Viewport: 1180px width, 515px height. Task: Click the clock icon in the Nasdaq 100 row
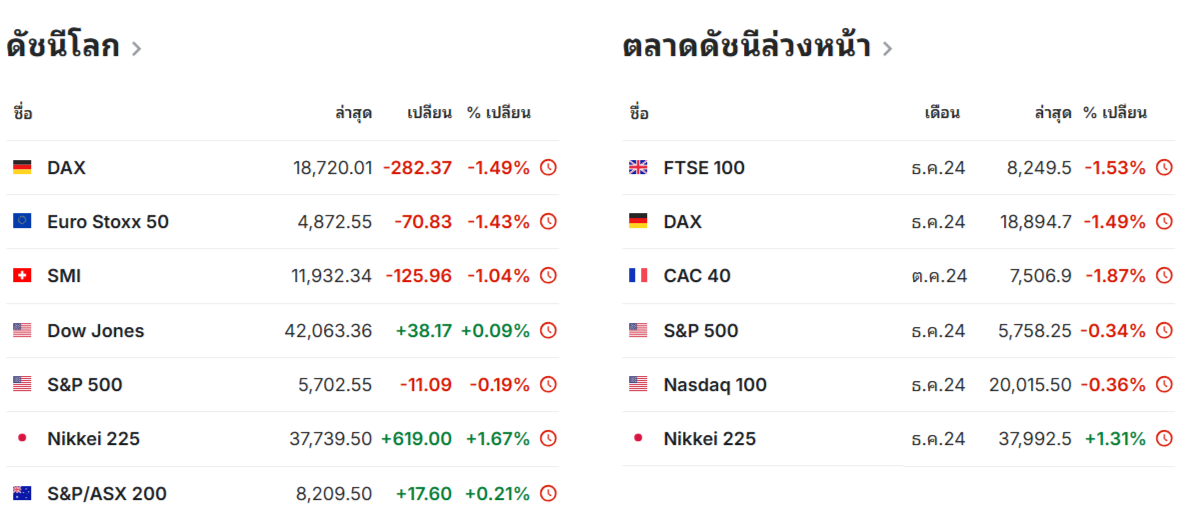pyautogui.click(x=1164, y=385)
